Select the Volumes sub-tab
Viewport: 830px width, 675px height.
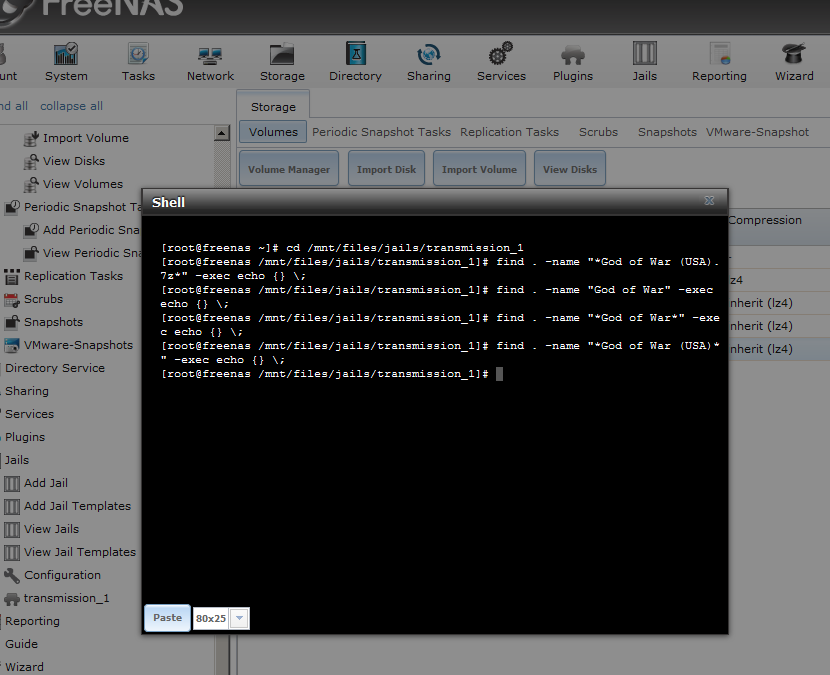coord(273,132)
